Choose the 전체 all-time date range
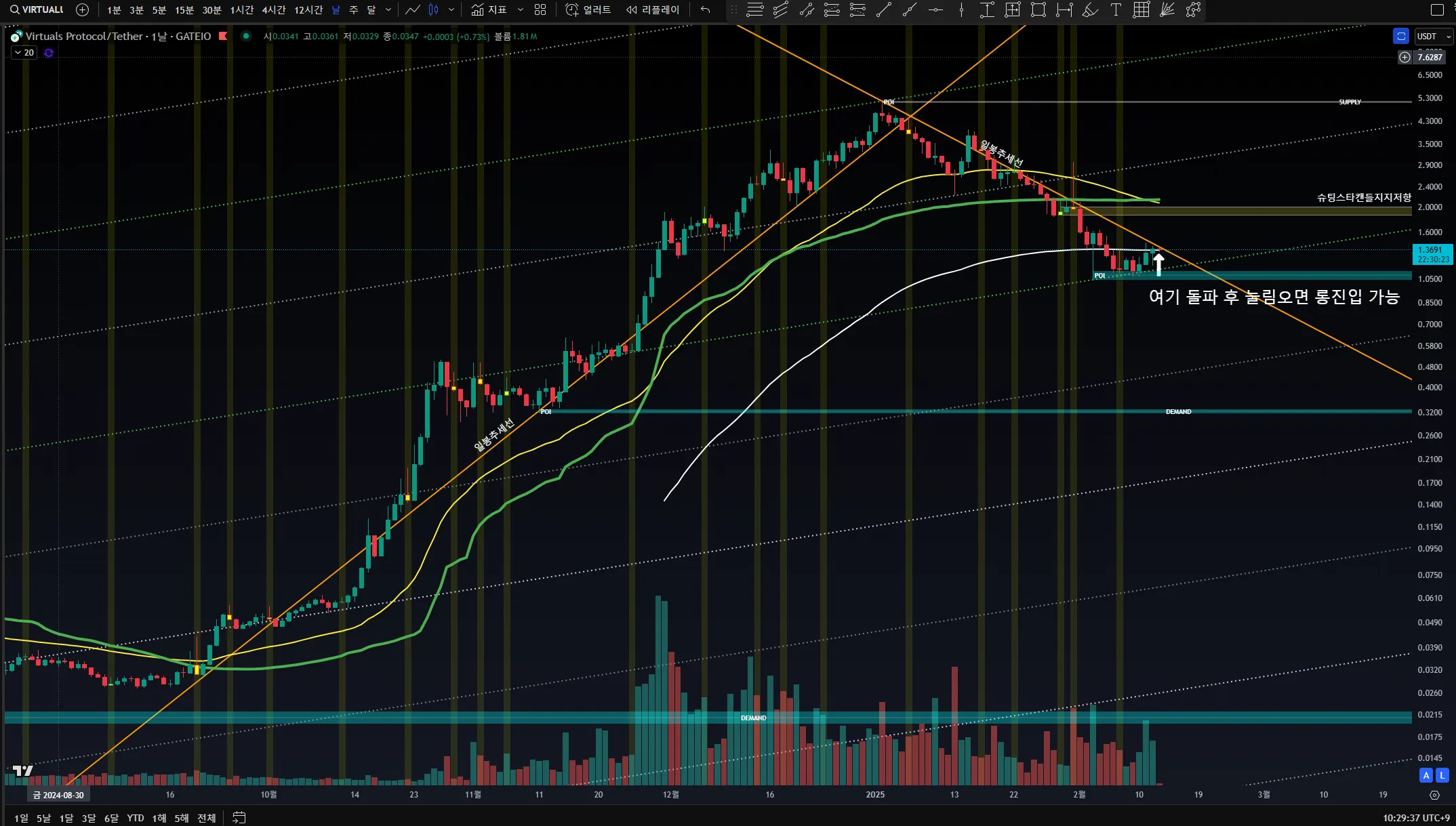 click(206, 818)
